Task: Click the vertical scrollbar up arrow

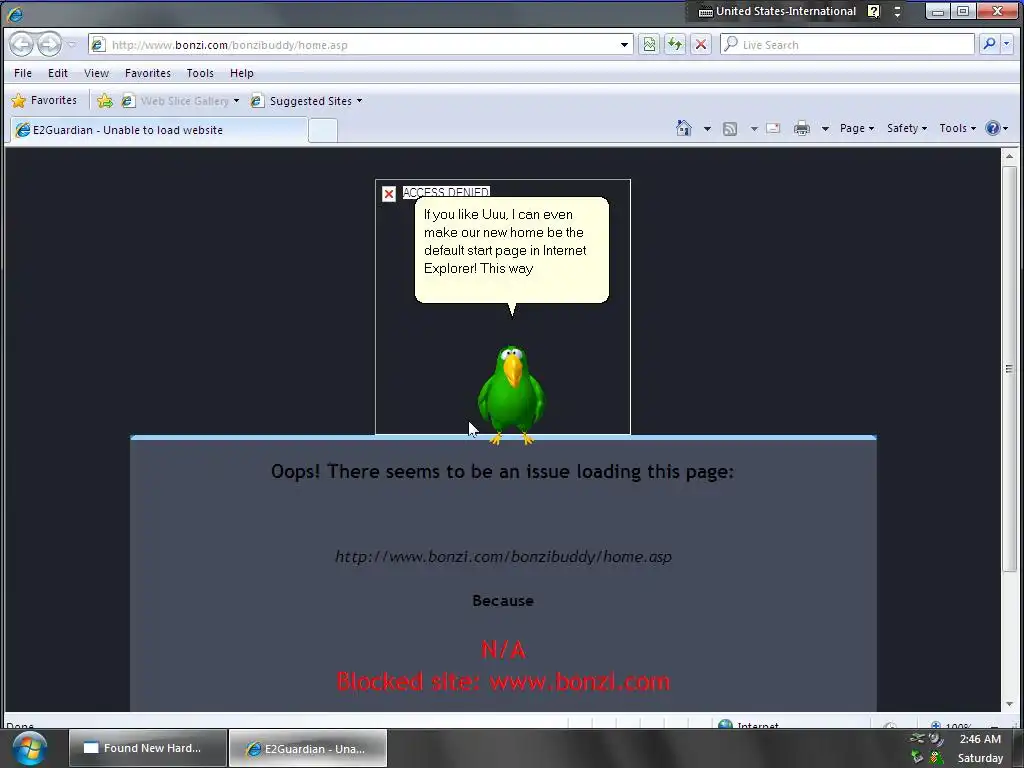Action: (1009, 156)
